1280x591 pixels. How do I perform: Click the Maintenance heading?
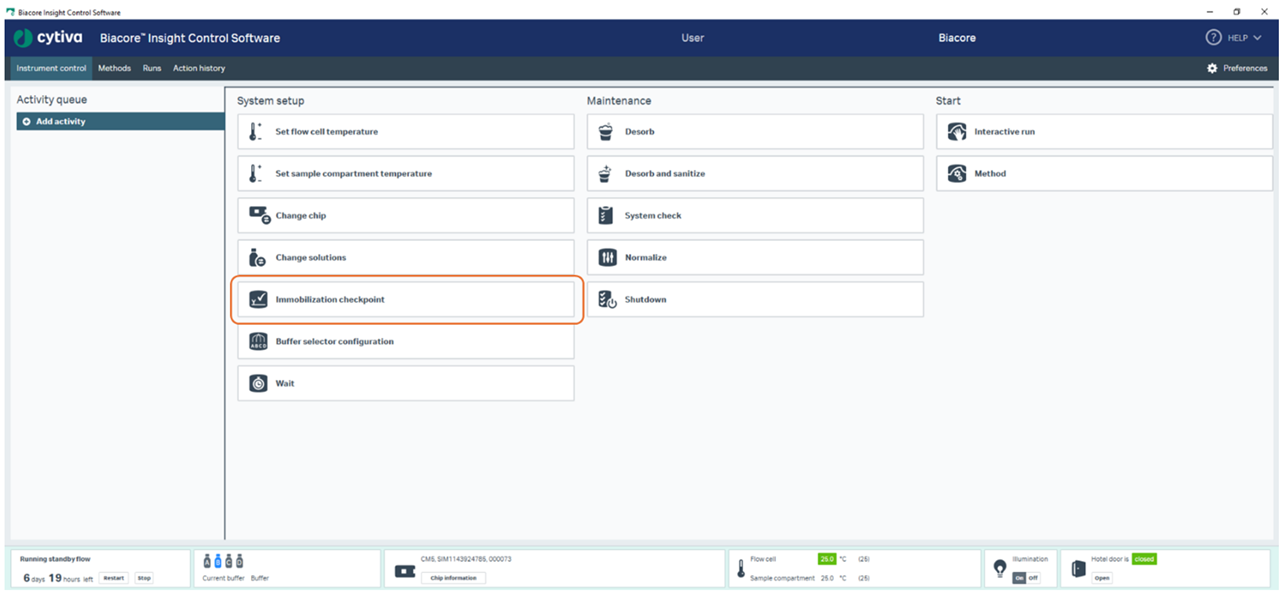coord(619,101)
